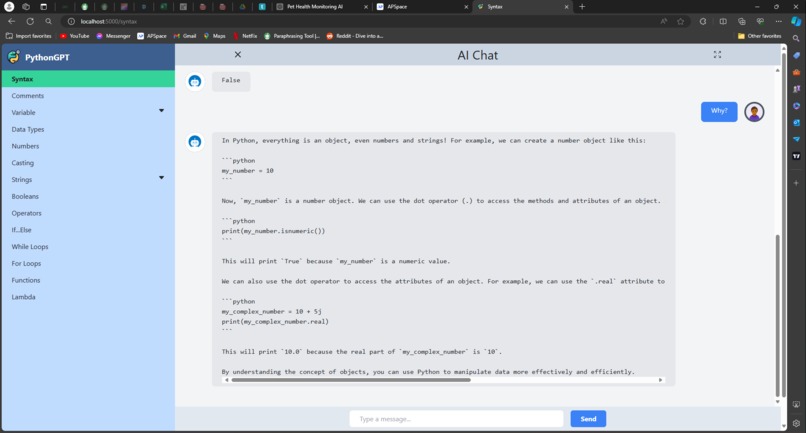The width and height of the screenshot is (806, 433).
Task: Close the Pet Health Monitoring AI tab
Action: coord(365,7)
